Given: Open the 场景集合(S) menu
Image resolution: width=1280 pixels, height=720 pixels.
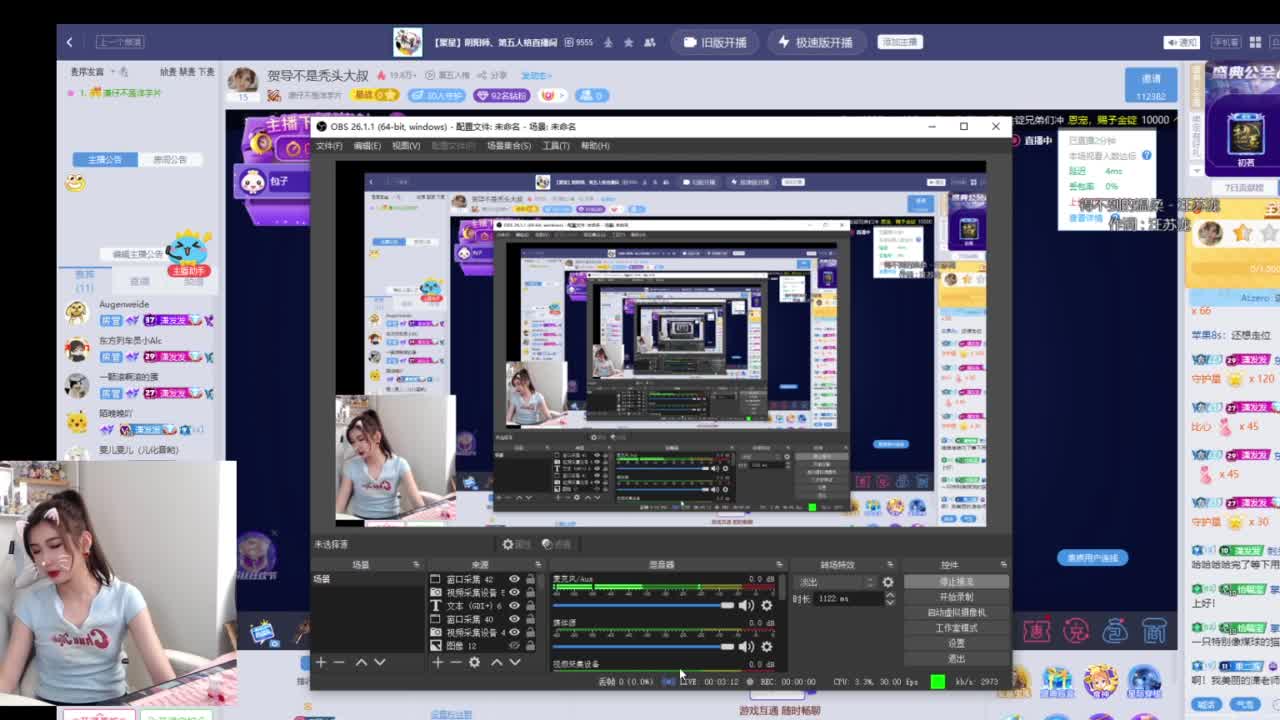Looking at the screenshot, I should [x=508, y=146].
